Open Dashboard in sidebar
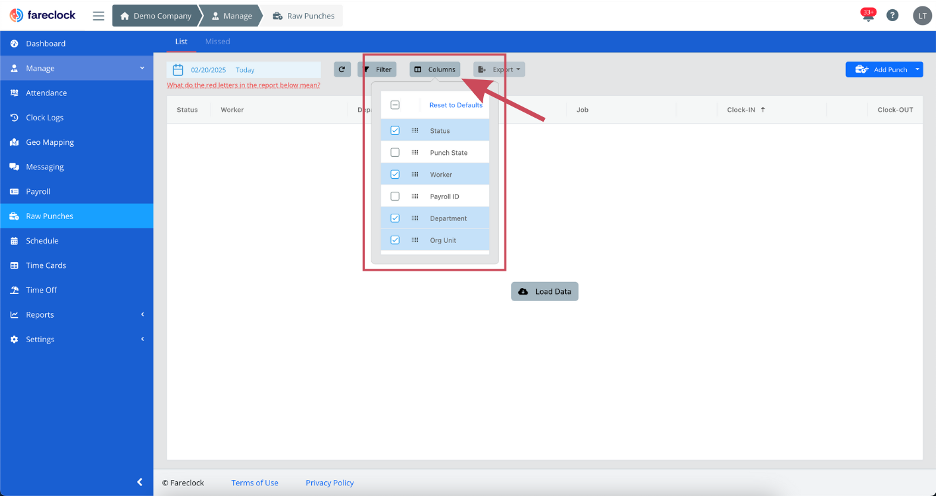936x496 pixels. pyautogui.click(x=76, y=44)
